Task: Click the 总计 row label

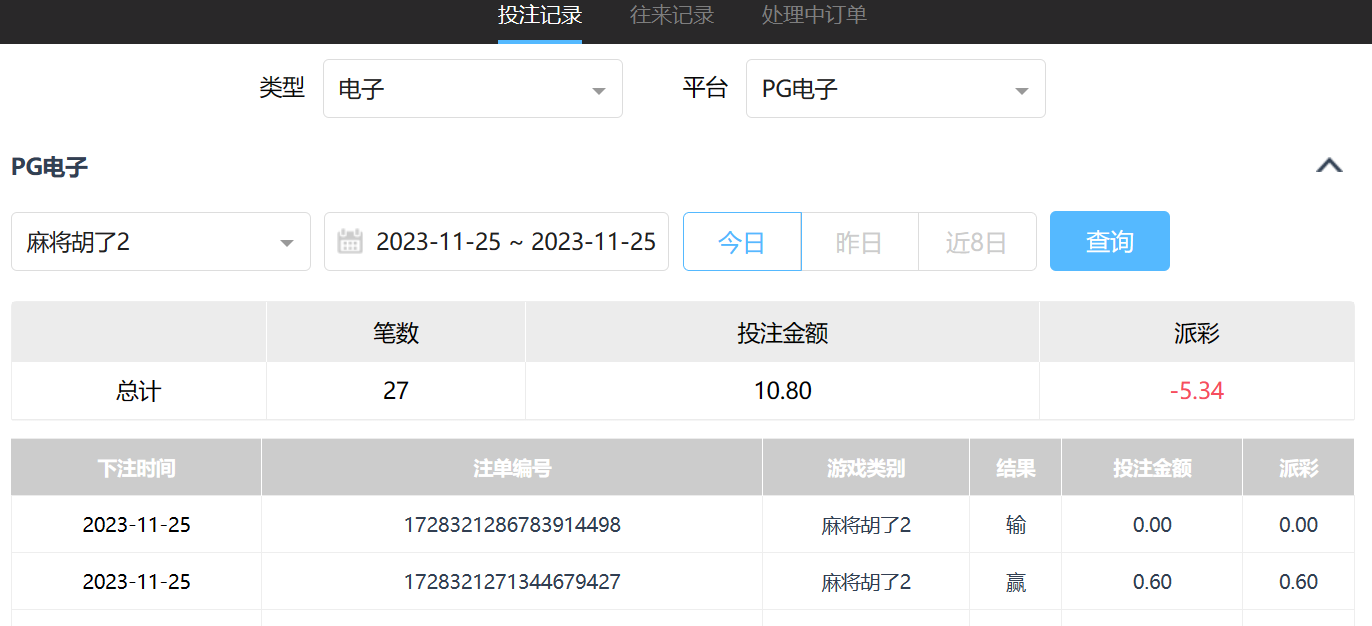Action: click(x=138, y=391)
